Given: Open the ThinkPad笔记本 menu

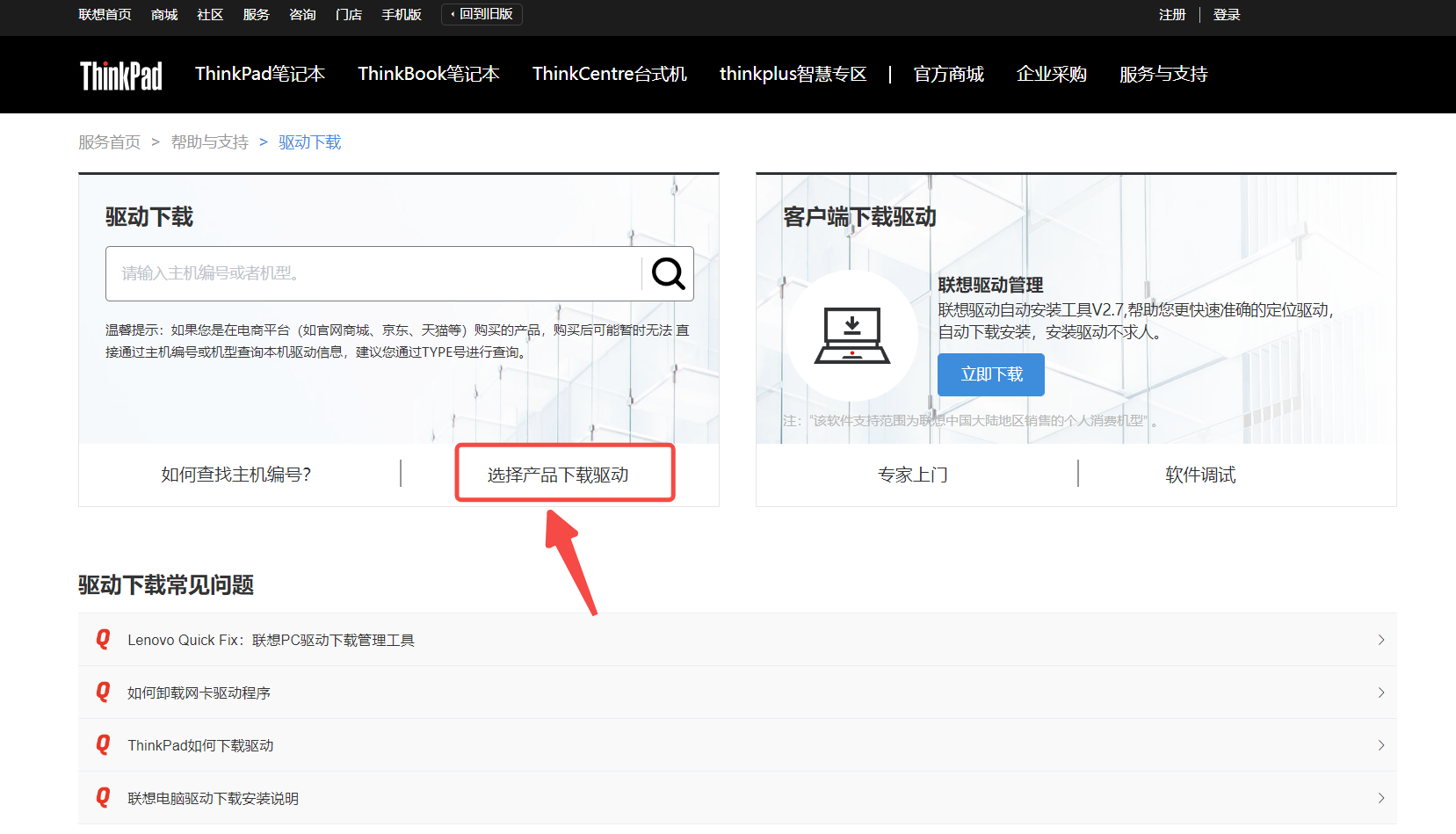Looking at the screenshot, I should coord(260,75).
